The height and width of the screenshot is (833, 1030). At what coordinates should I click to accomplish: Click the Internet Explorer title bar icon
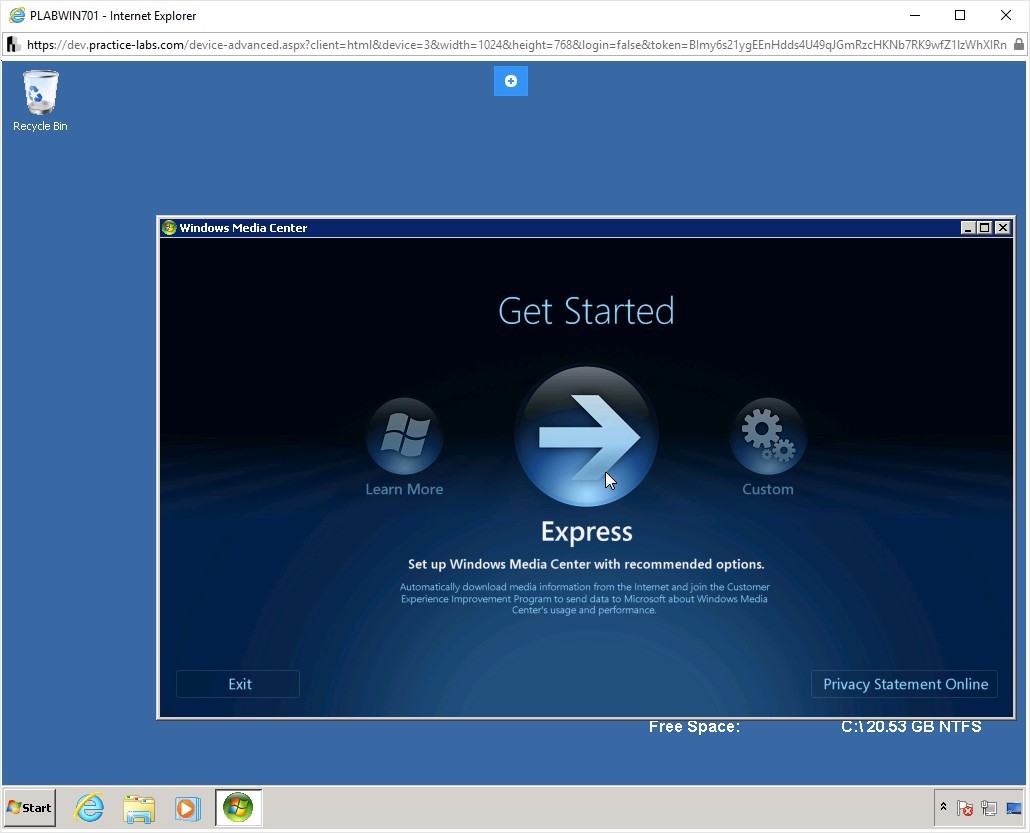click(17, 15)
